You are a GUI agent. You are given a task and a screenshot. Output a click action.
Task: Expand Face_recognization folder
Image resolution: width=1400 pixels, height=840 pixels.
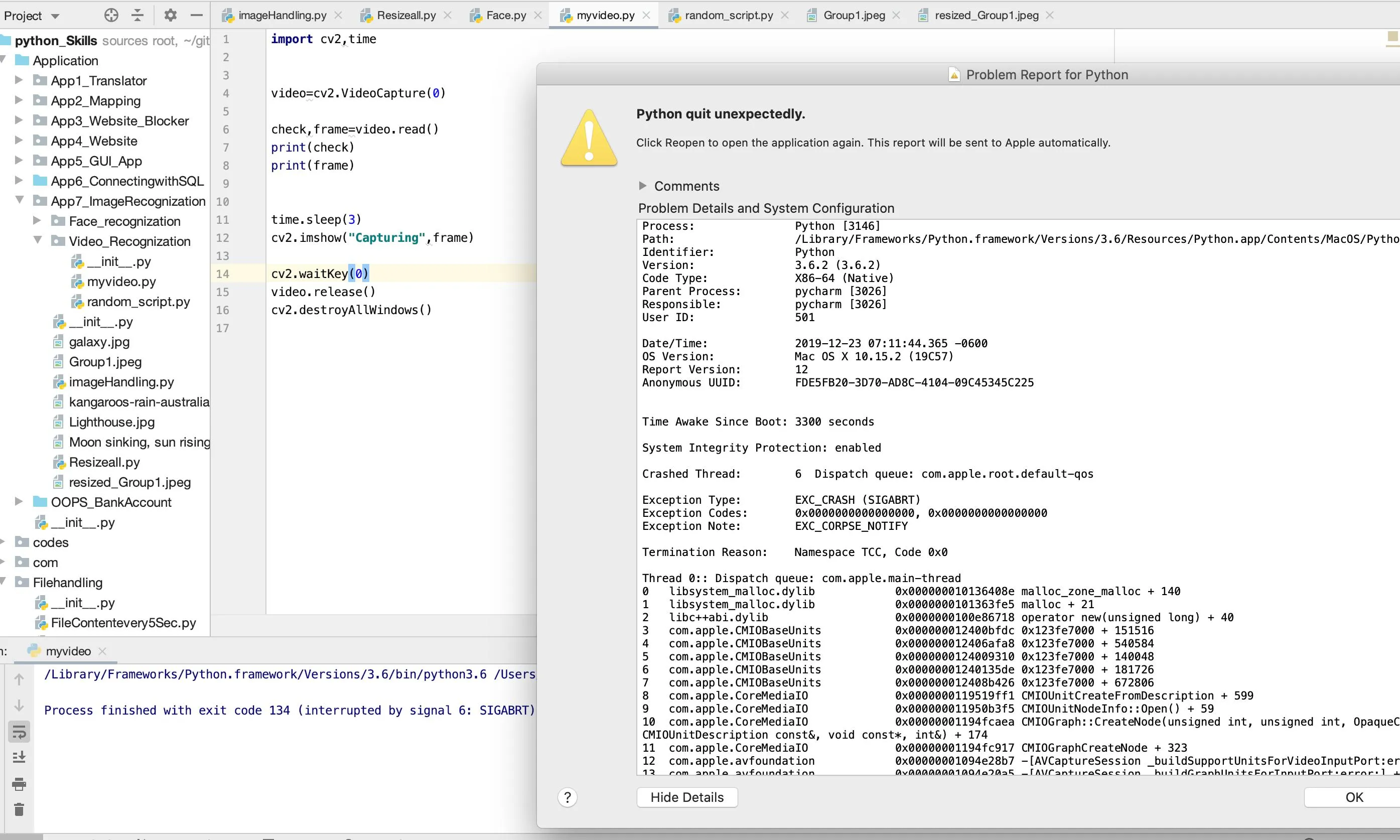coord(37,220)
